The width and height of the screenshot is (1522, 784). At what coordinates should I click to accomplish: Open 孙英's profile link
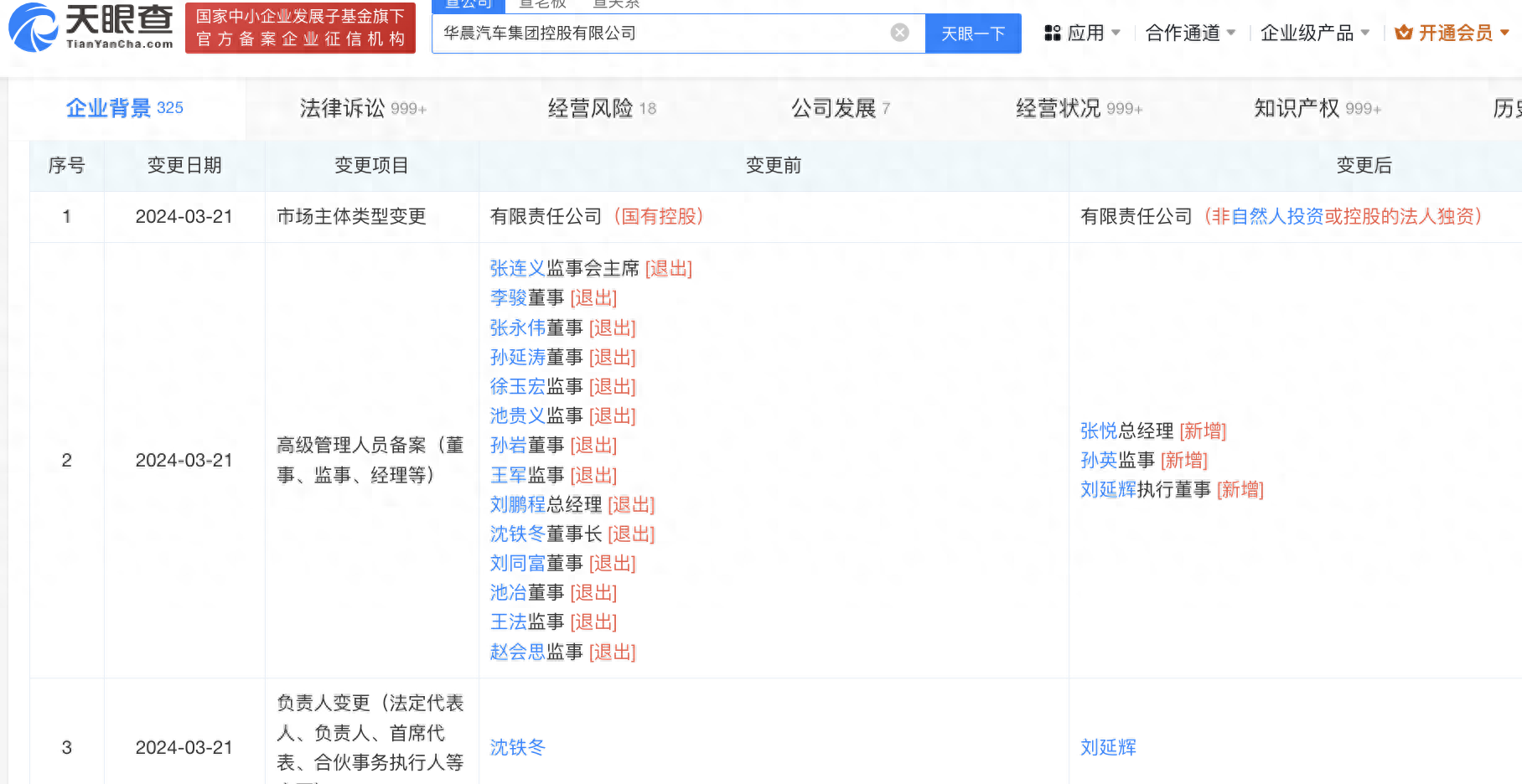(x=1099, y=460)
